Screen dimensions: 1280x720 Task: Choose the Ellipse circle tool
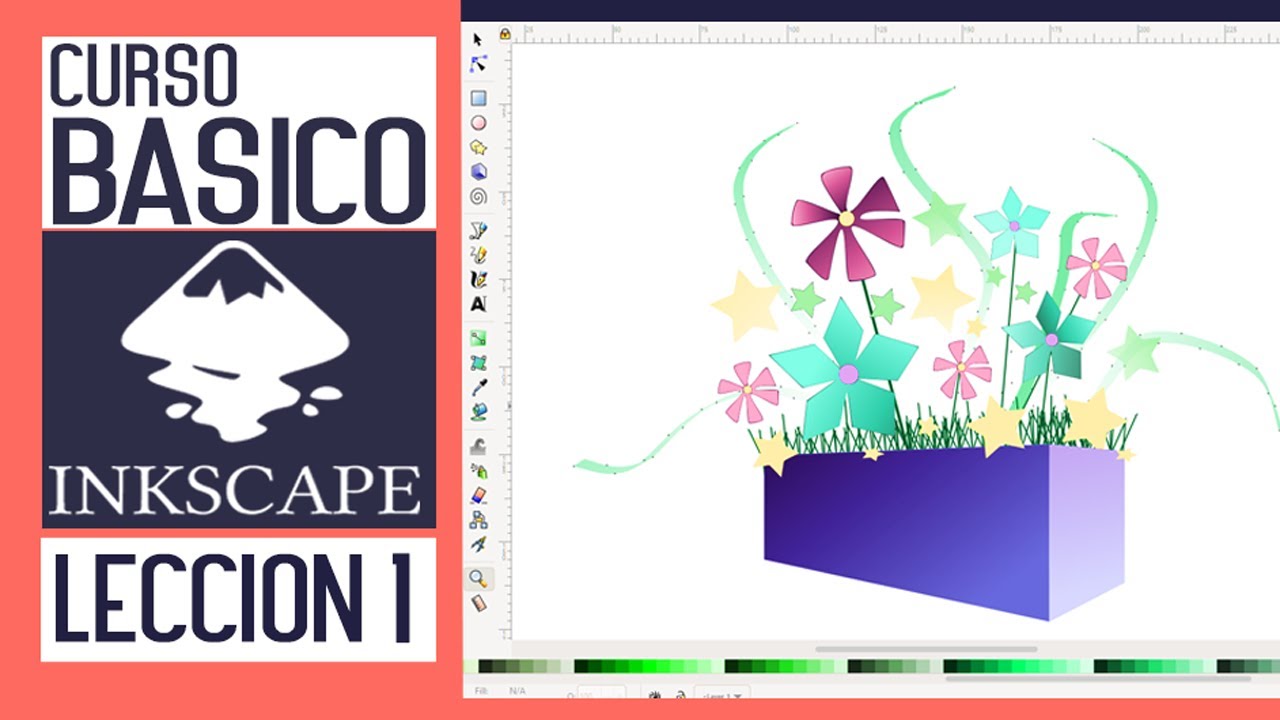(478, 123)
